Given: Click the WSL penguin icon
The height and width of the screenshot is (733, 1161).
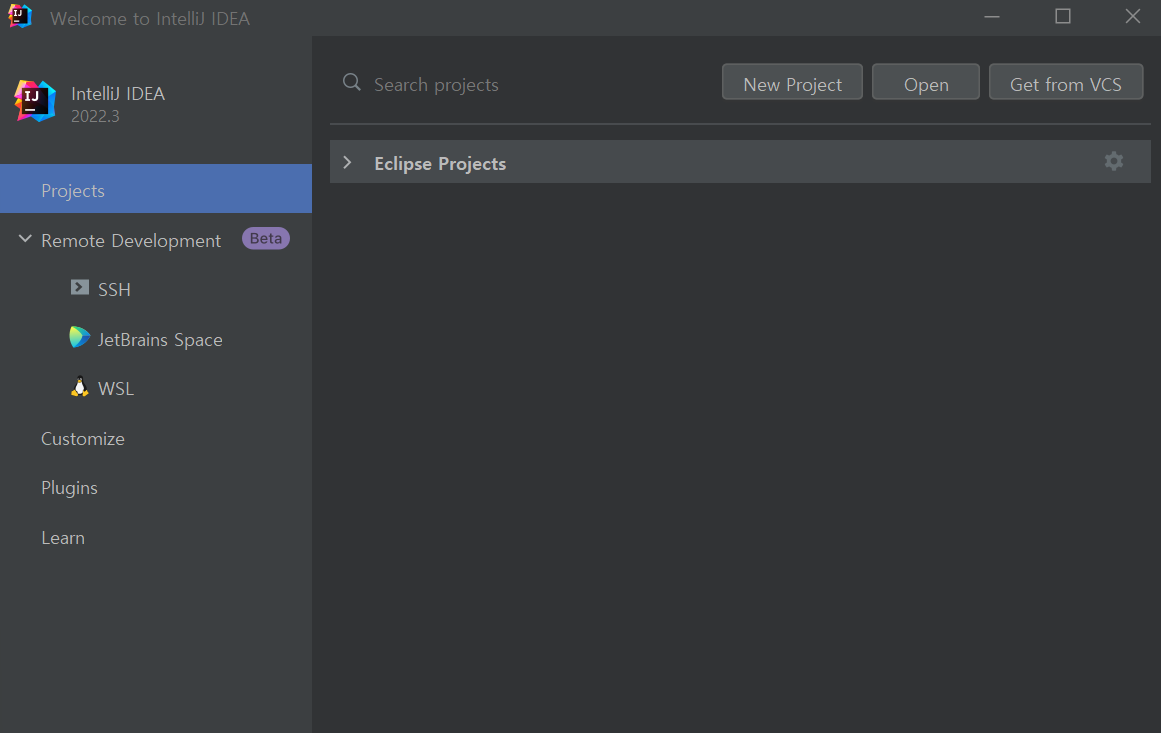Looking at the screenshot, I should pos(79,386).
